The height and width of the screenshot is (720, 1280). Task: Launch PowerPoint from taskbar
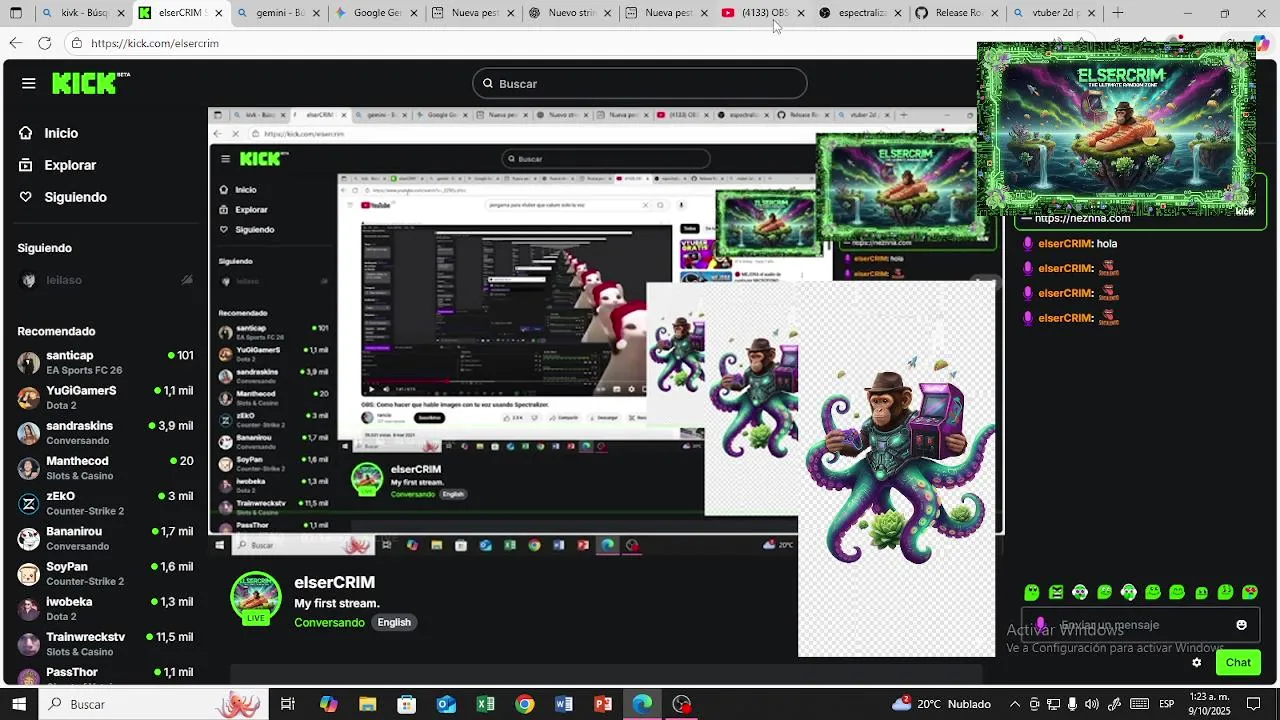pyautogui.click(x=603, y=704)
